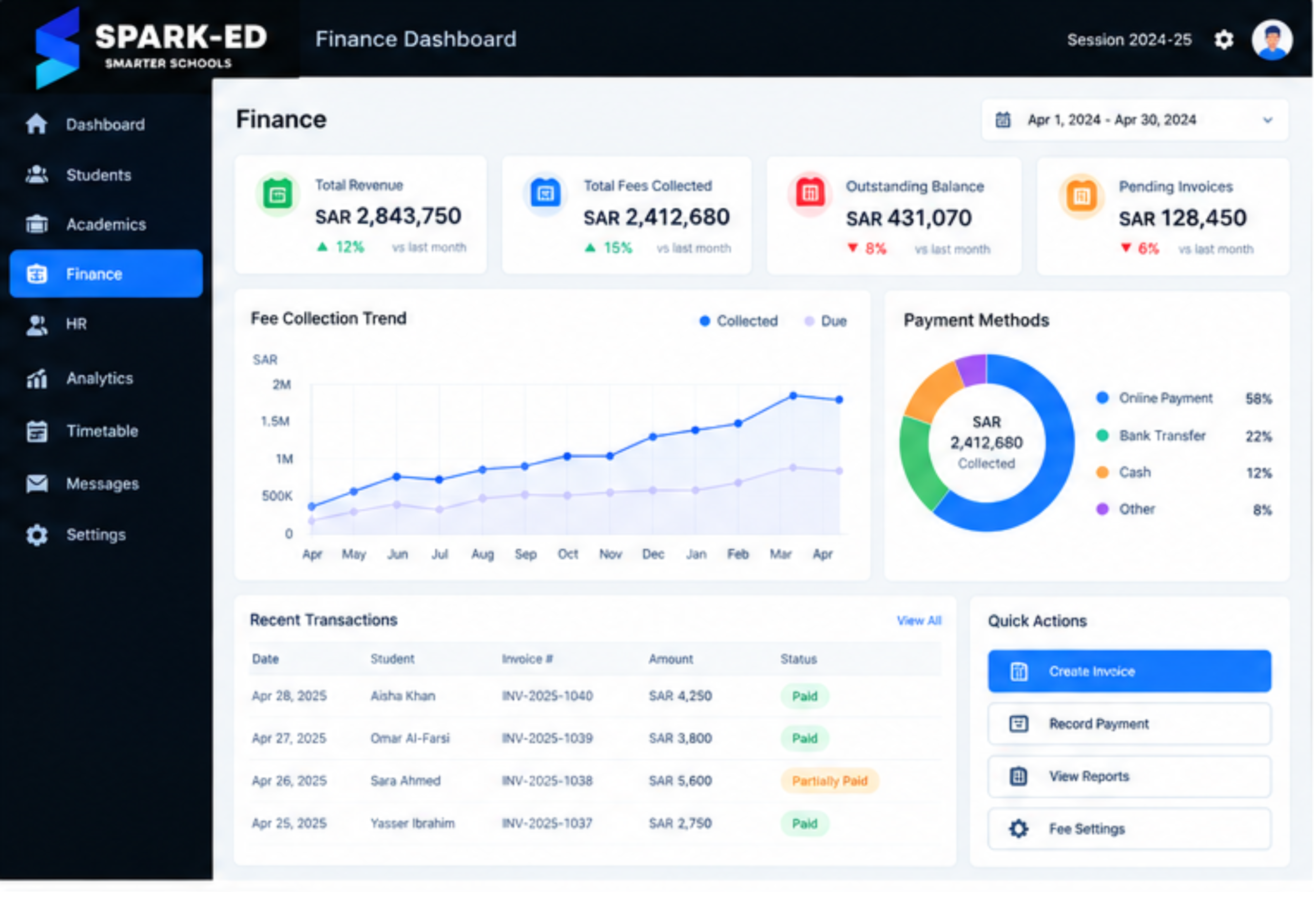The height and width of the screenshot is (924, 1314).
Task: Click the Academics sidebar icon
Action: [36, 224]
